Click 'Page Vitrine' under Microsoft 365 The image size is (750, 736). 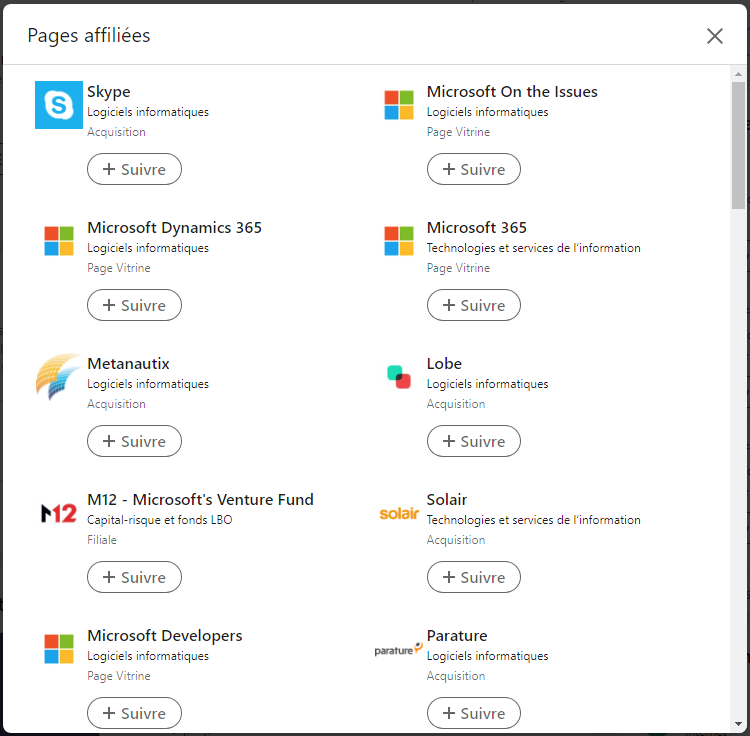(x=458, y=268)
